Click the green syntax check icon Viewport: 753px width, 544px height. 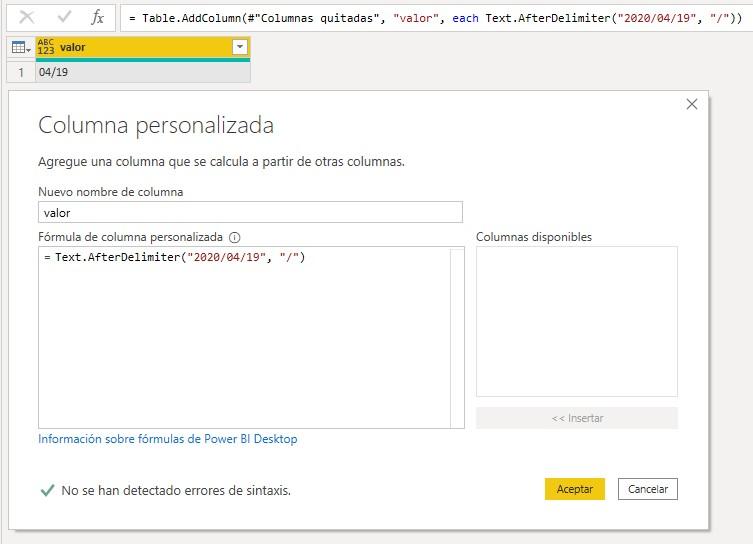coord(46,490)
